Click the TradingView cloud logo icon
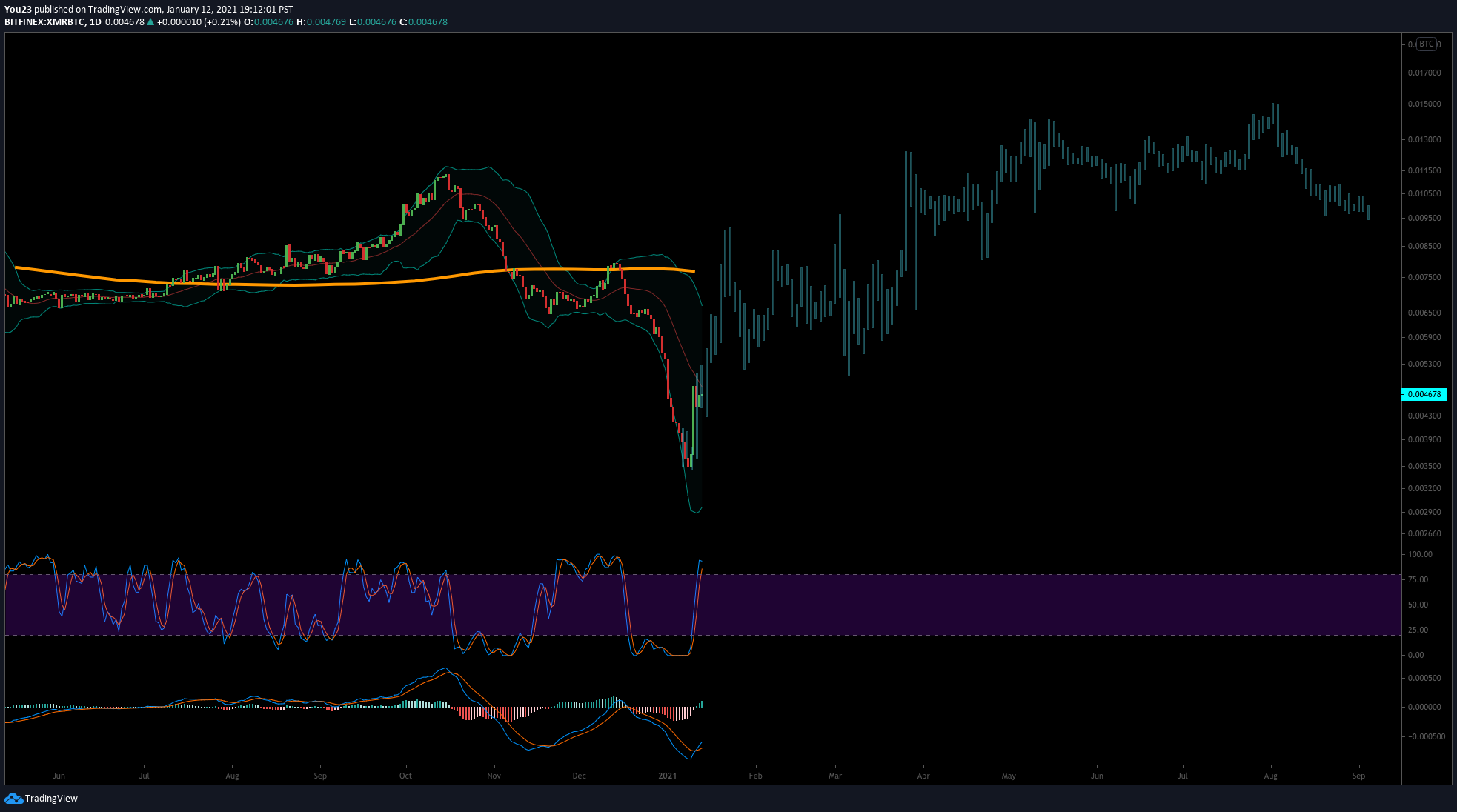The image size is (1457, 812). [x=13, y=798]
